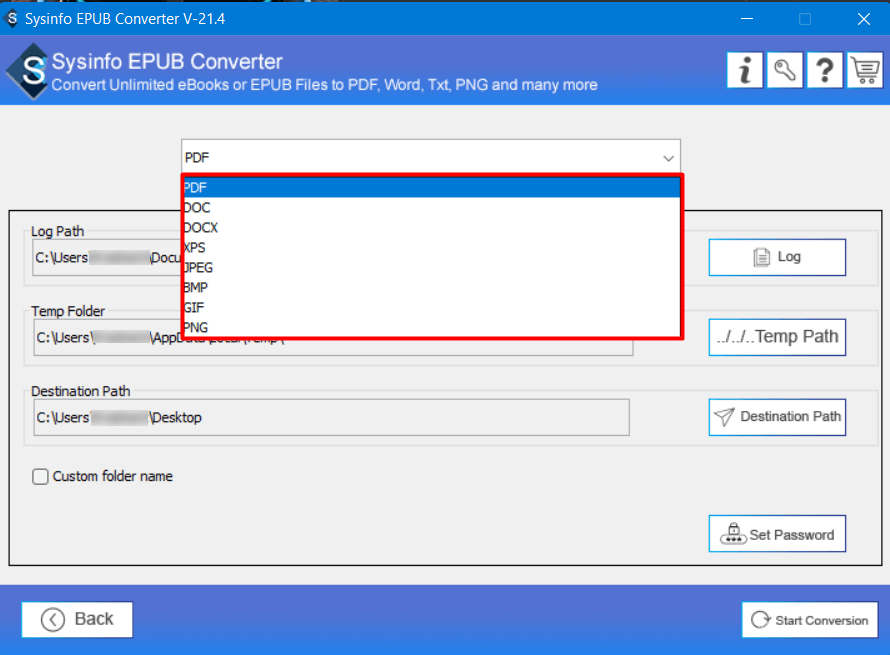
Task: Minimize the EPUB Converter window
Action: (x=747, y=19)
